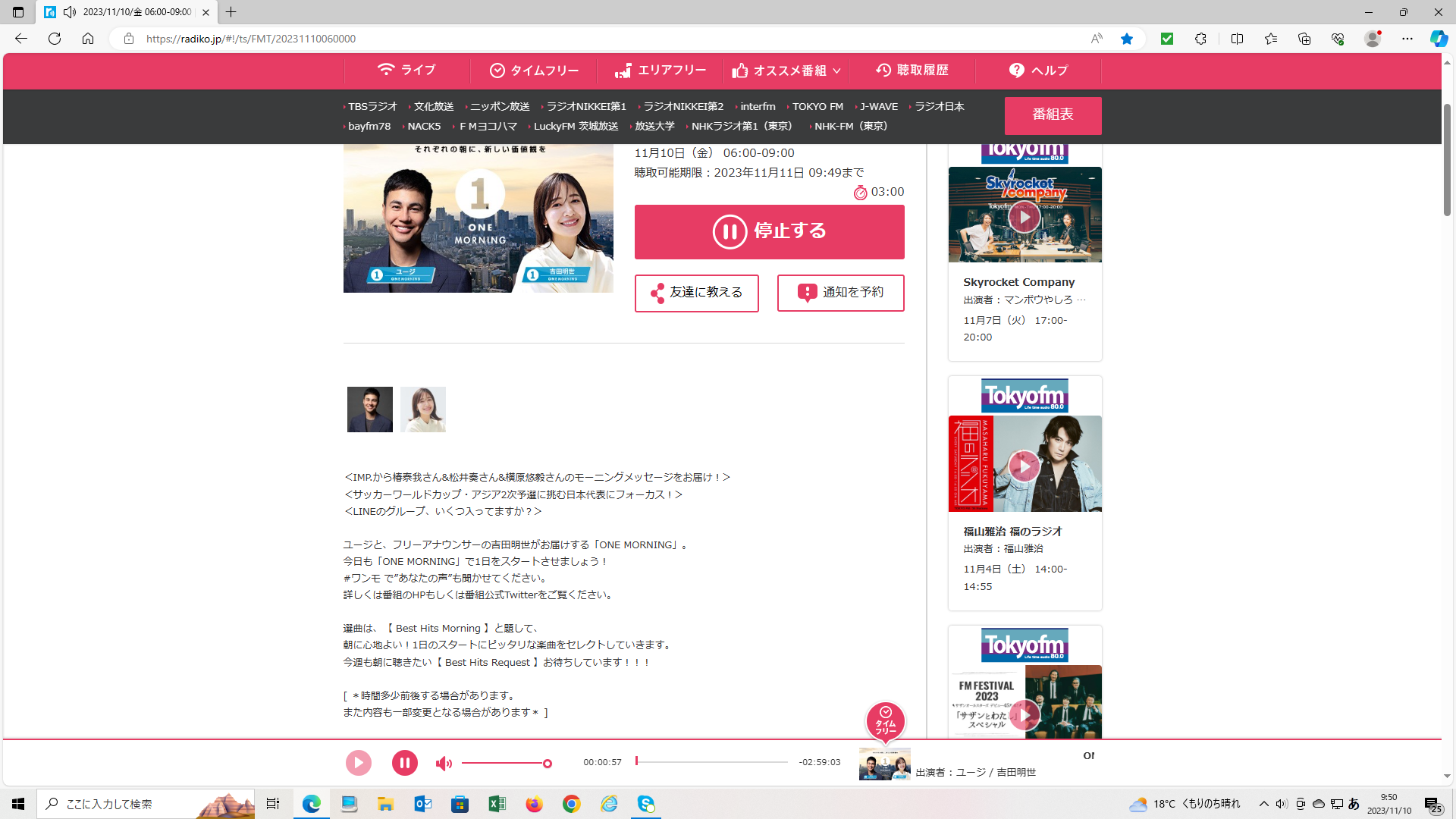The width and height of the screenshot is (1456, 819).
Task: Select TBSラジオ station
Action: click(x=372, y=107)
